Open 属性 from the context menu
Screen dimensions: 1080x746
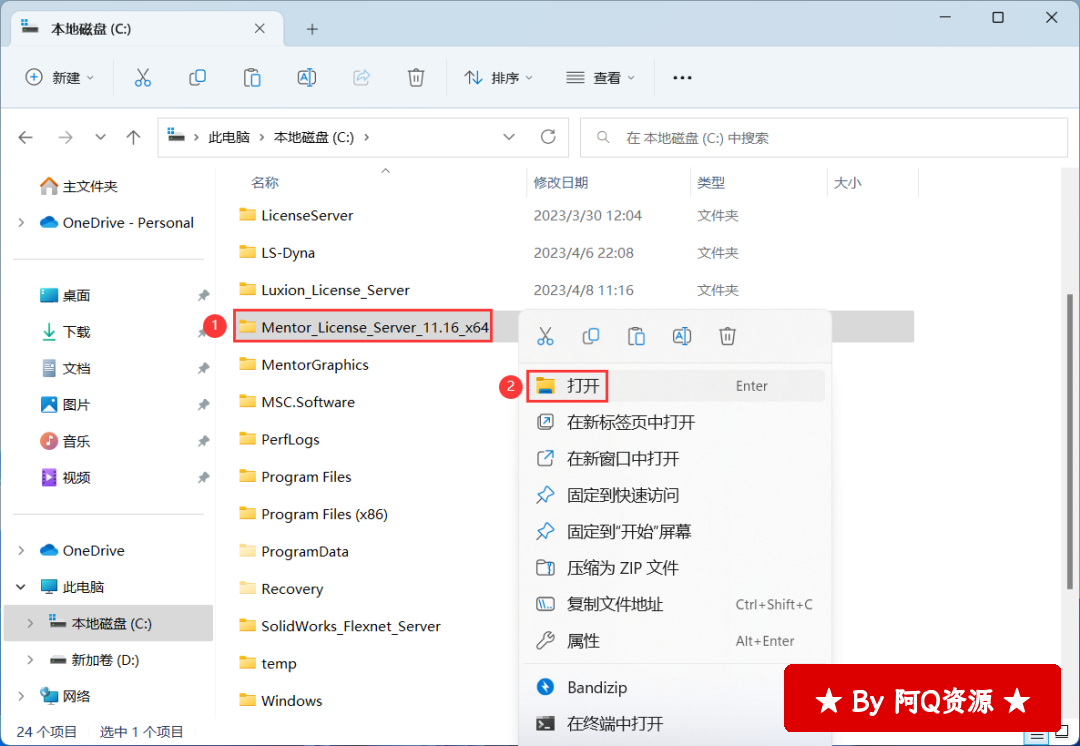point(675,641)
